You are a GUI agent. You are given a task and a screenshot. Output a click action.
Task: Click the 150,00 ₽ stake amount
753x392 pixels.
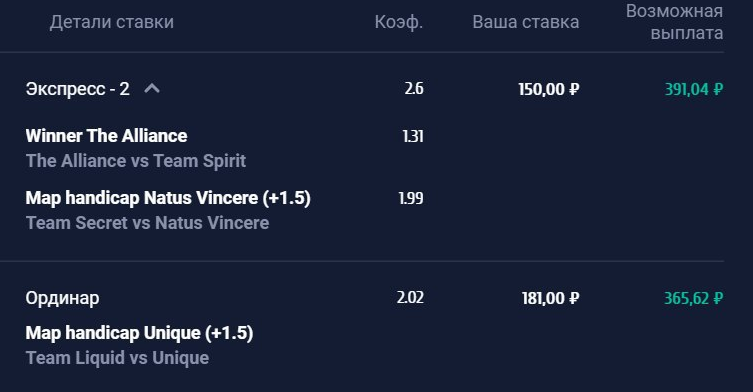pyautogui.click(x=549, y=89)
